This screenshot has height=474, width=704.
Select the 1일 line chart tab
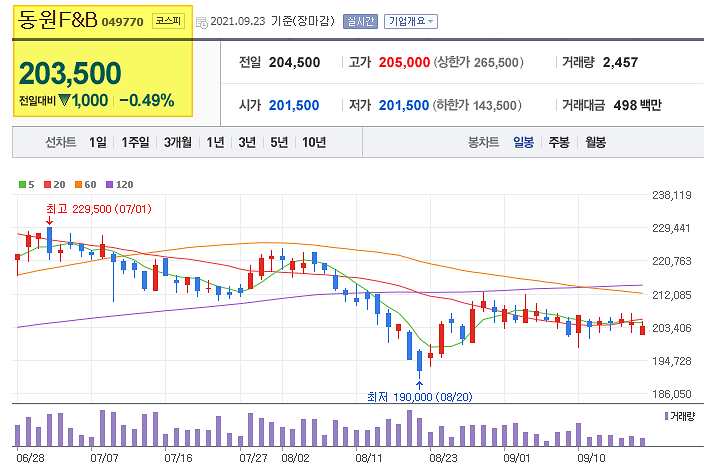pos(98,142)
